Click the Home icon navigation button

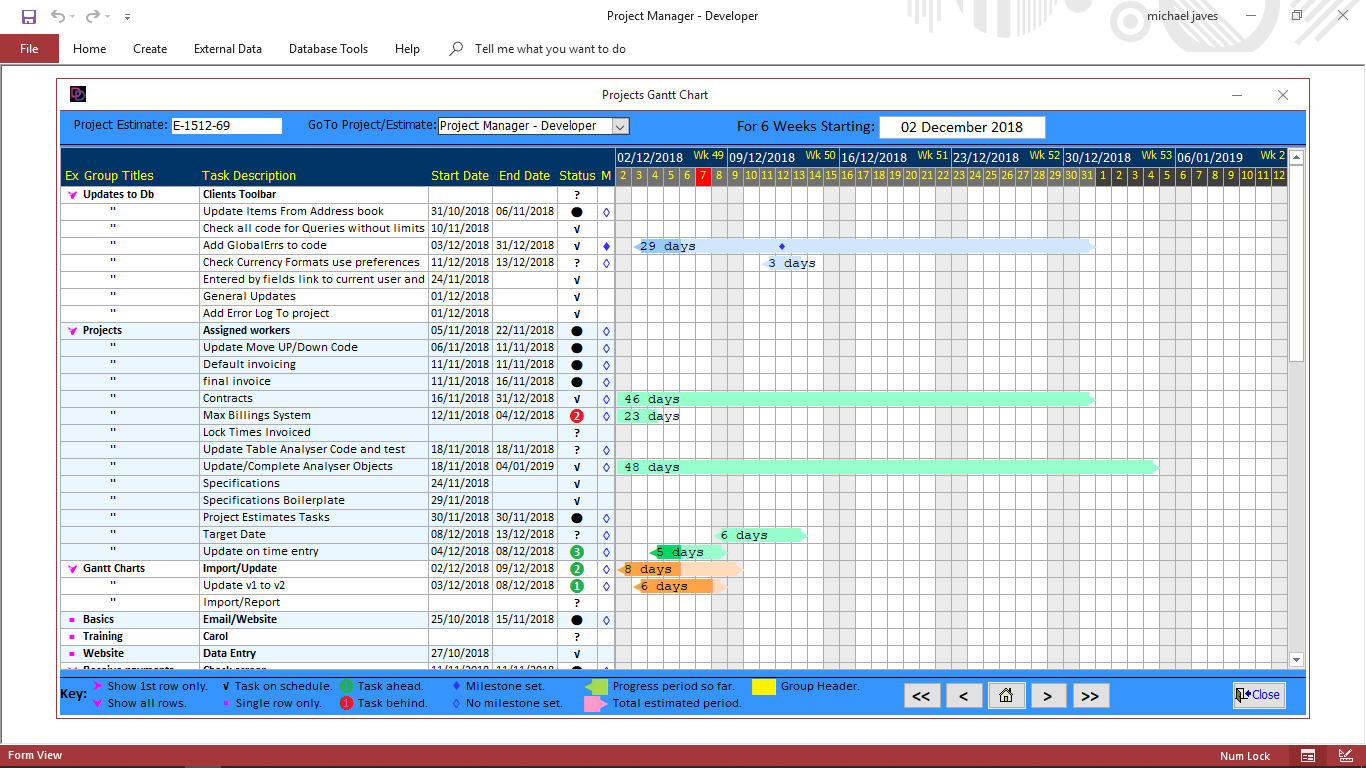coord(1006,696)
